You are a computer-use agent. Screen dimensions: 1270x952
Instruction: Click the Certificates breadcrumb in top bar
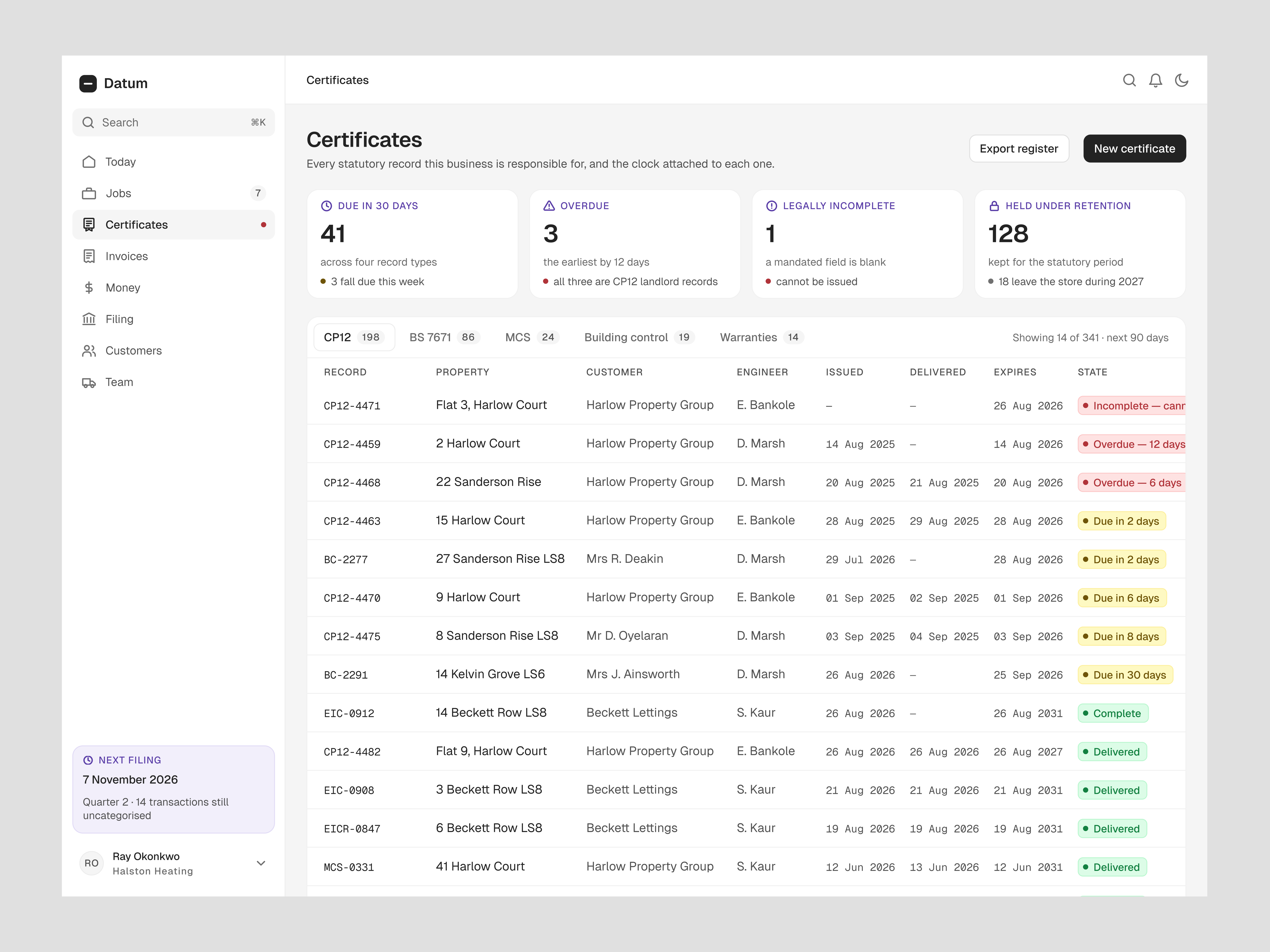pyautogui.click(x=338, y=80)
